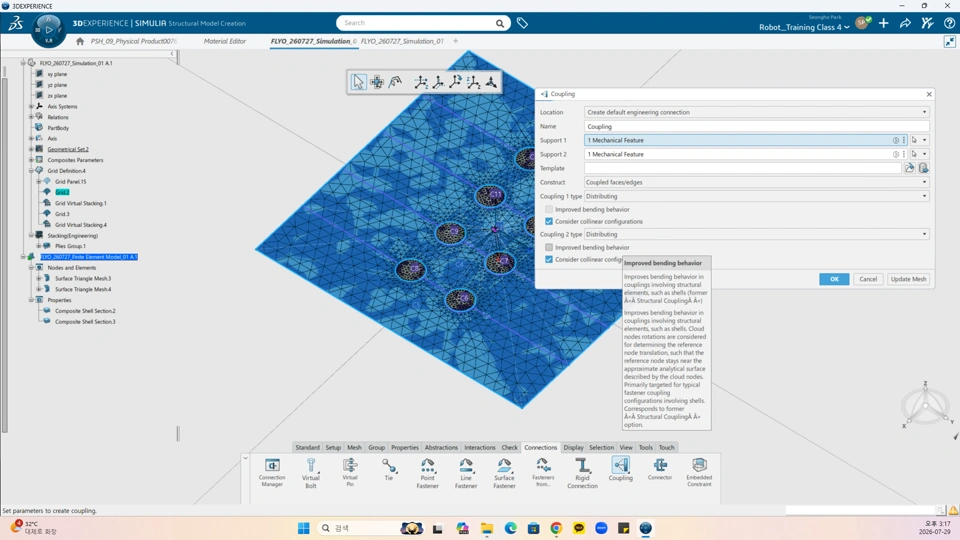Select the Rigid Connection tool
Viewport: 960px width, 540px height.
[x=582, y=473]
